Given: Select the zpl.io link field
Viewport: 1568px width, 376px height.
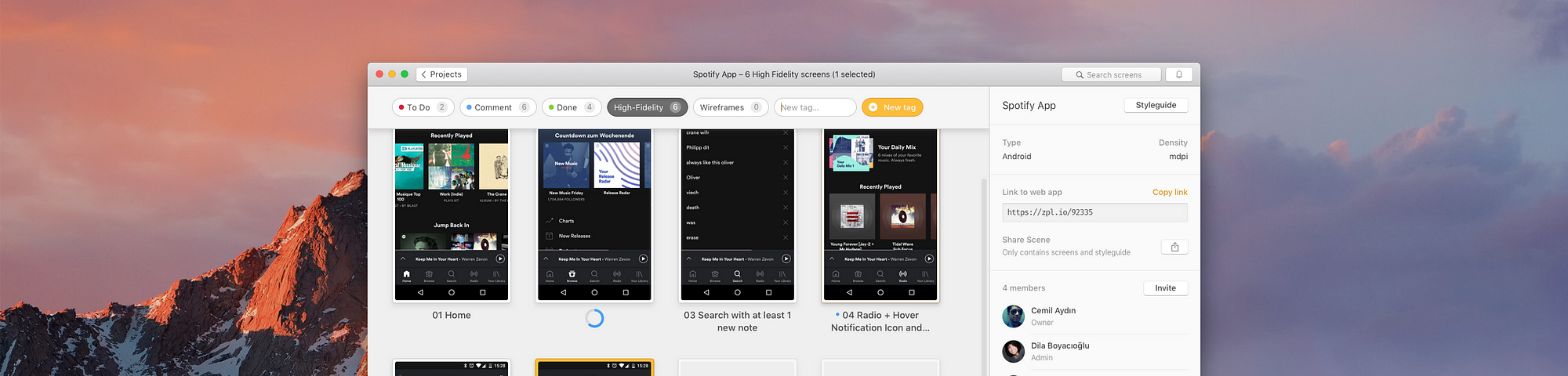Looking at the screenshot, I should tap(1094, 212).
